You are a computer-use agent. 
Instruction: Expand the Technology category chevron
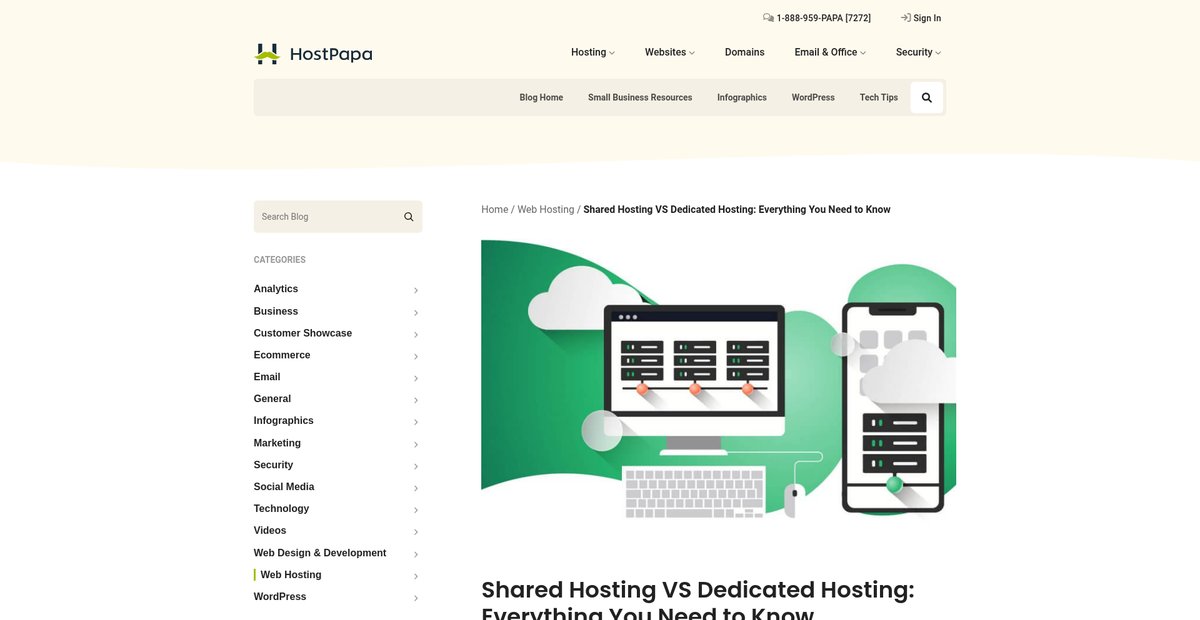pos(416,510)
